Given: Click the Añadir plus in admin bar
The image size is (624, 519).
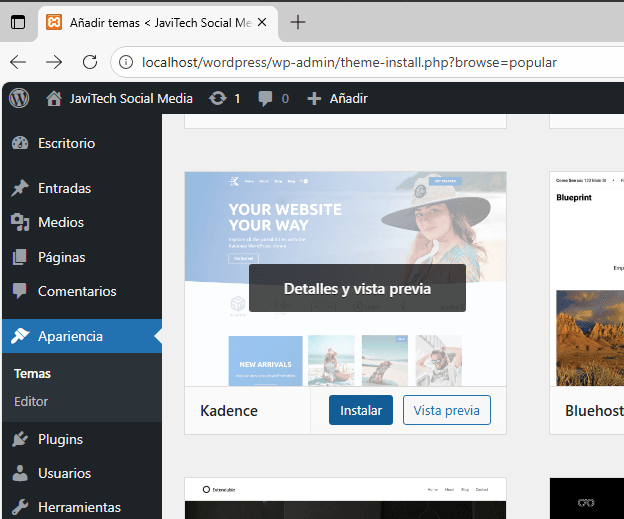Looking at the screenshot, I should pyautogui.click(x=337, y=98).
